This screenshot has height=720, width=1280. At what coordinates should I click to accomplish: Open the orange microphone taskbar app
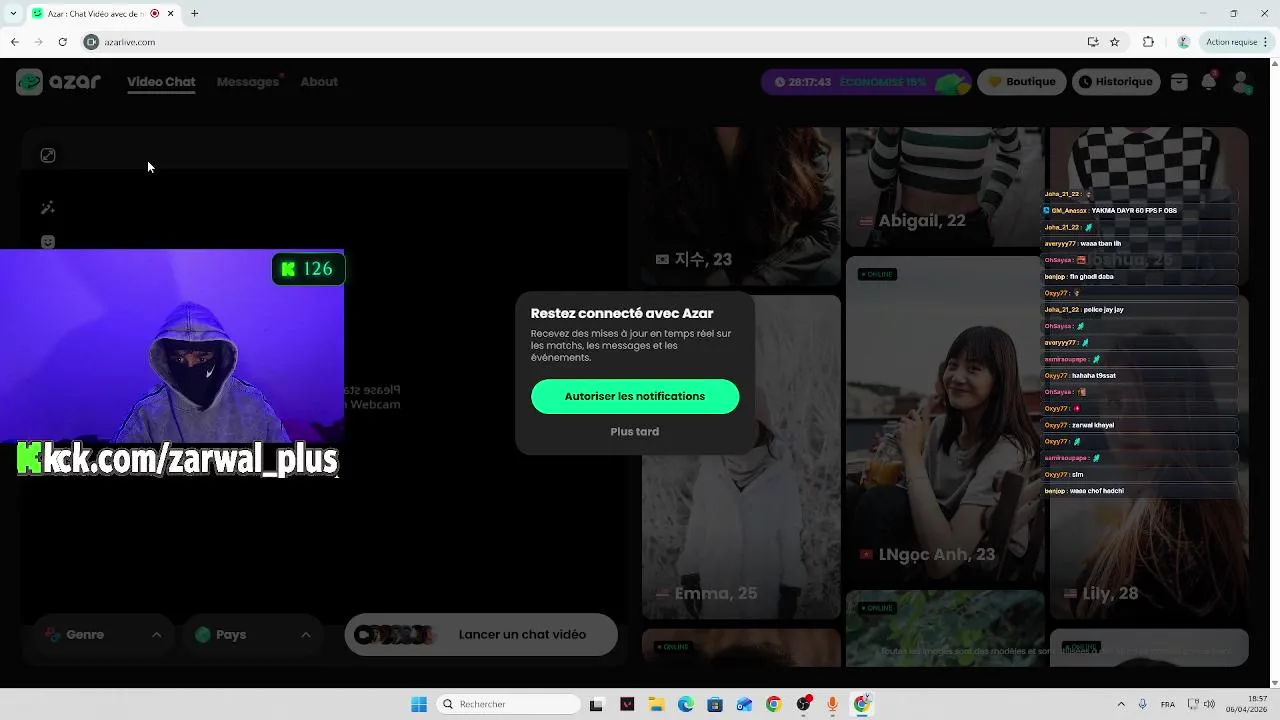coord(832,704)
